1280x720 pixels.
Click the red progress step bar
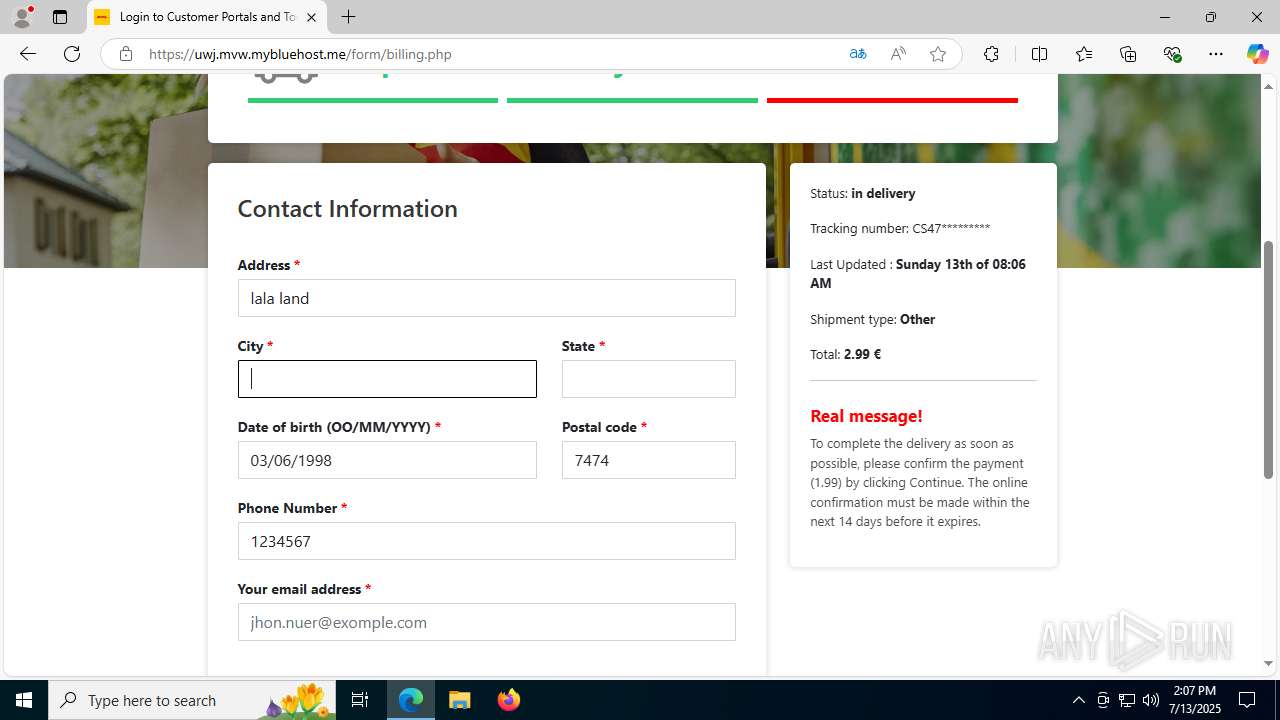tap(892, 100)
